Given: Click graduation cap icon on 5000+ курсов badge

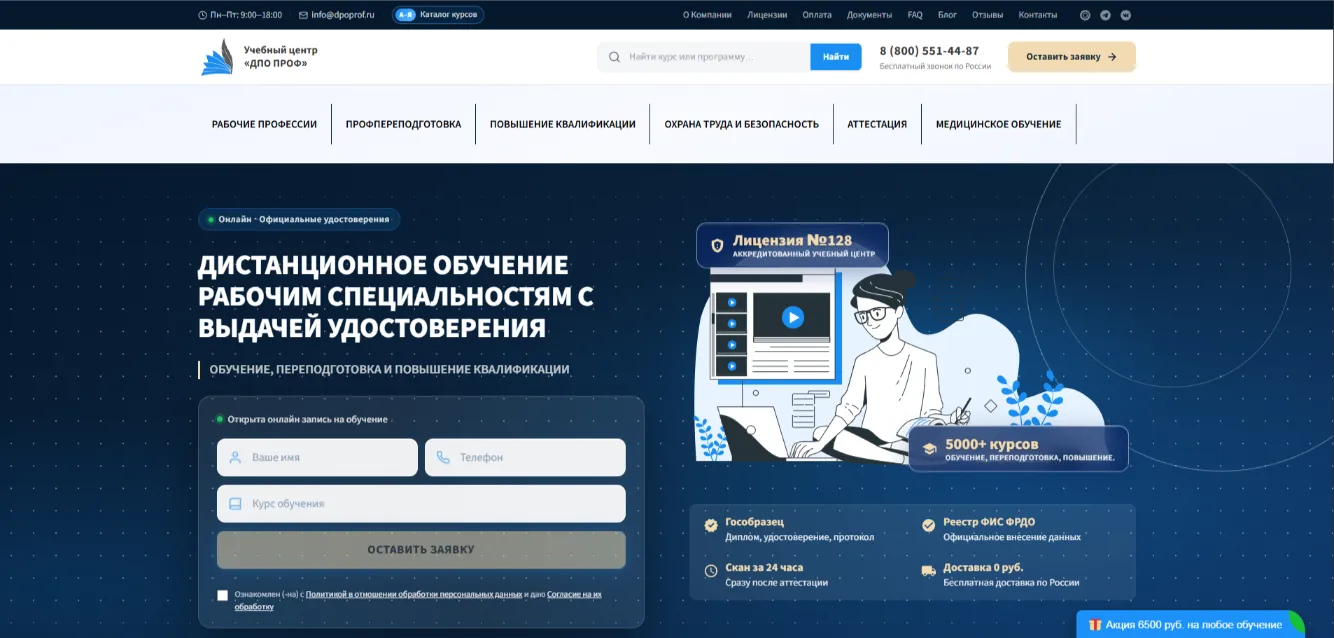Looking at the screenshot, I should [929, 449].
